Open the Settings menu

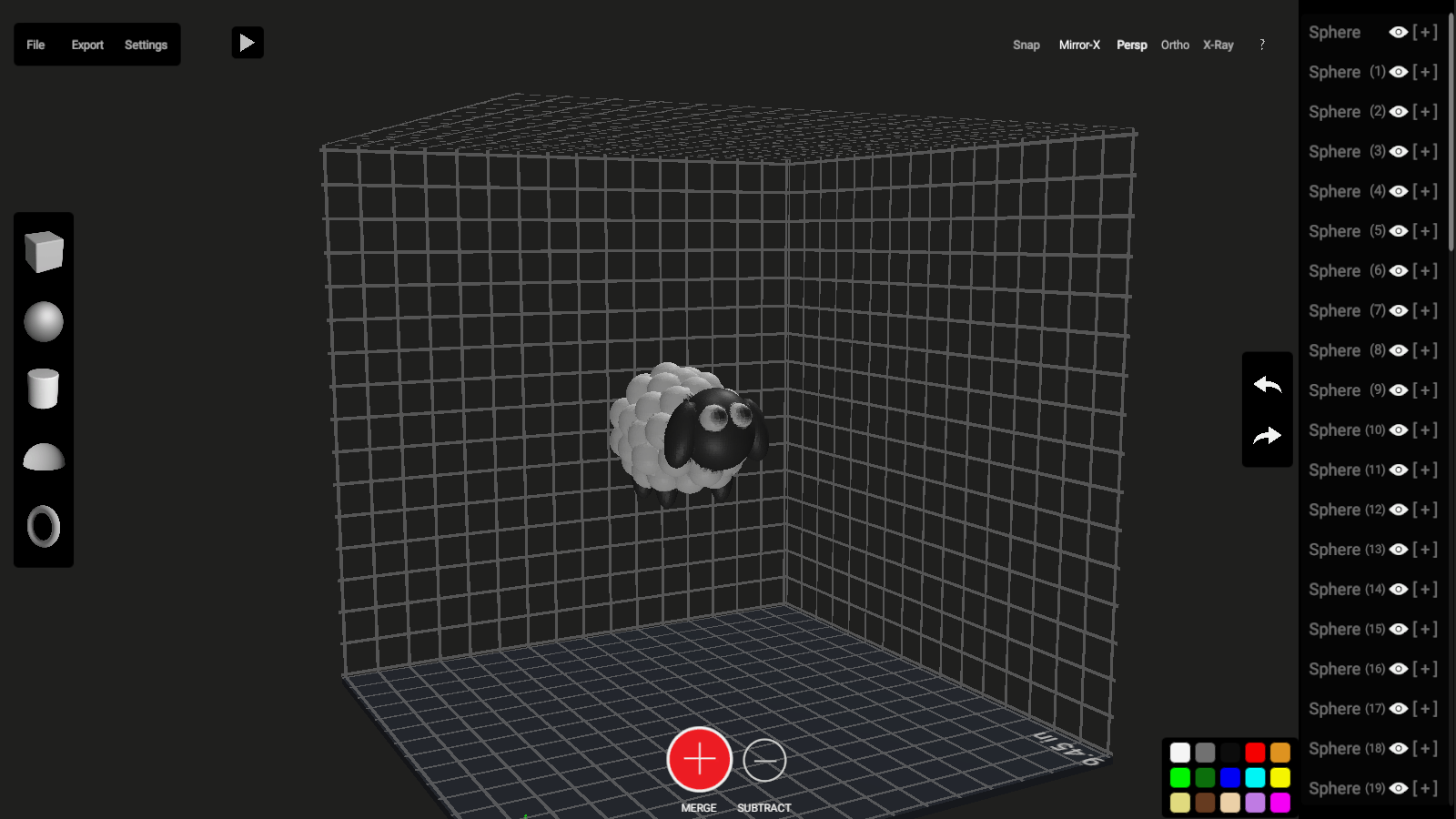[146, 45]
